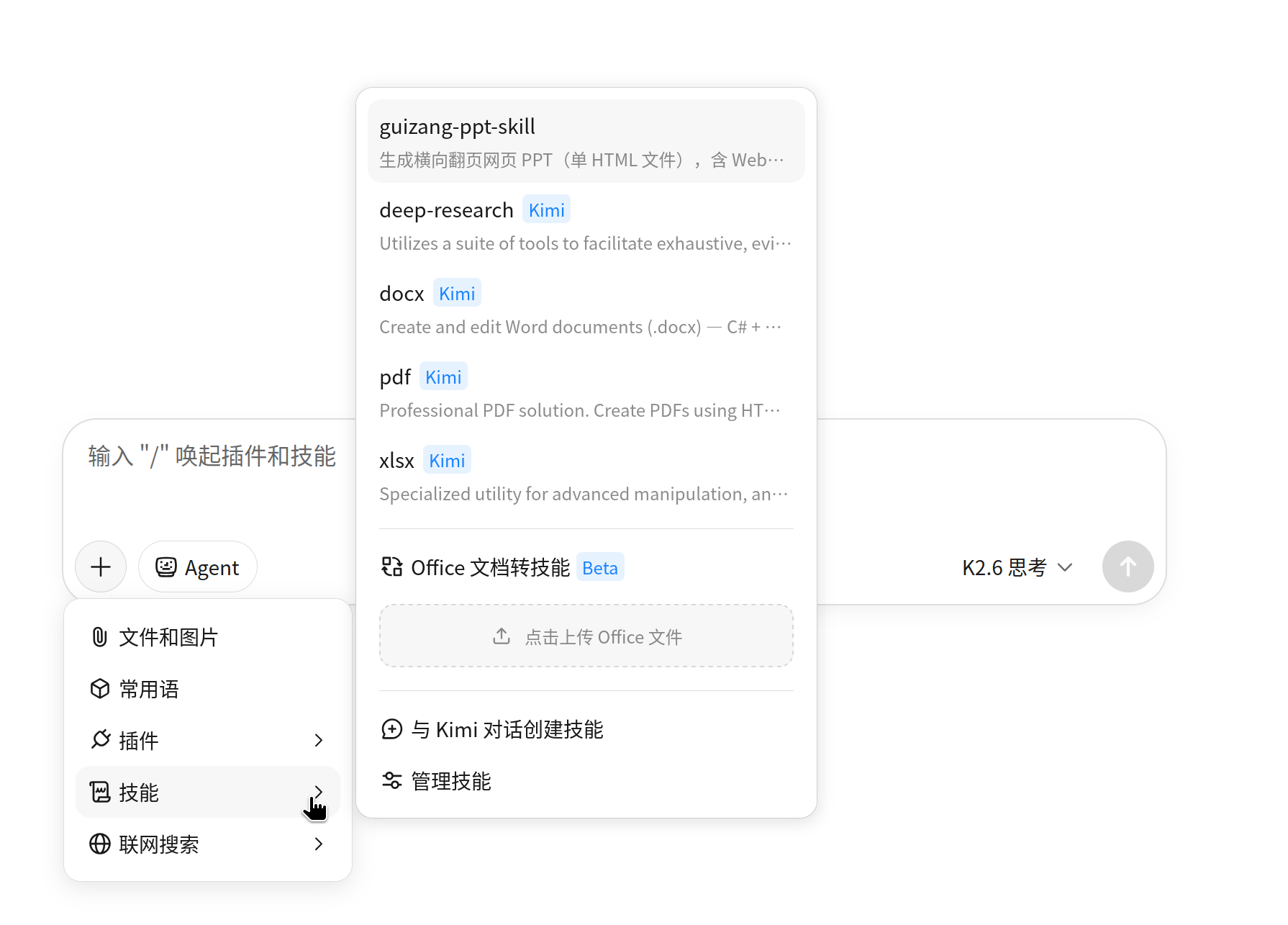Choose 常用语 from the plus menu

pos(208,689)
